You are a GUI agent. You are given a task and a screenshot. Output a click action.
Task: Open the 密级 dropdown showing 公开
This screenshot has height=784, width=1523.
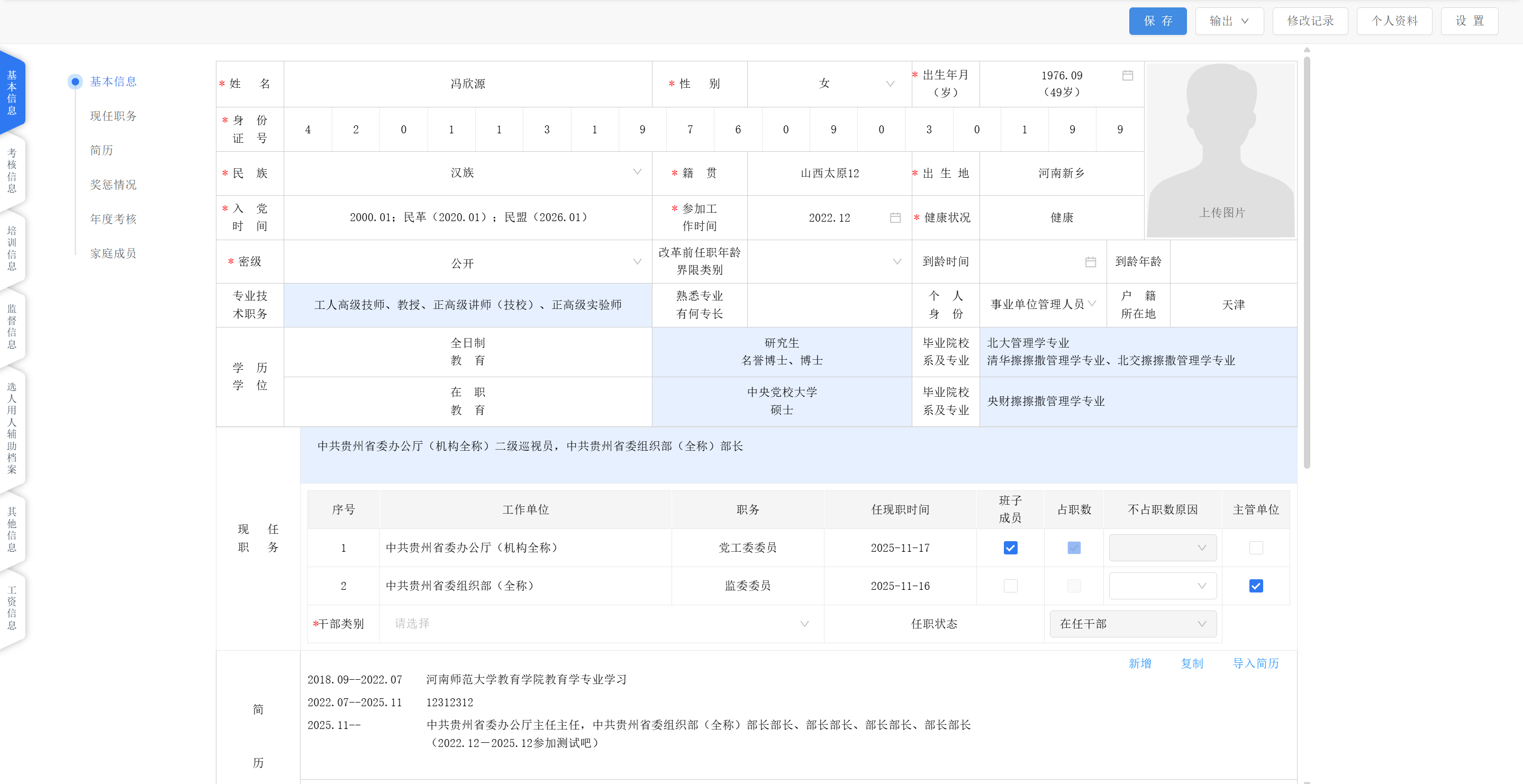pyautogui.click(x=468, y=262)
